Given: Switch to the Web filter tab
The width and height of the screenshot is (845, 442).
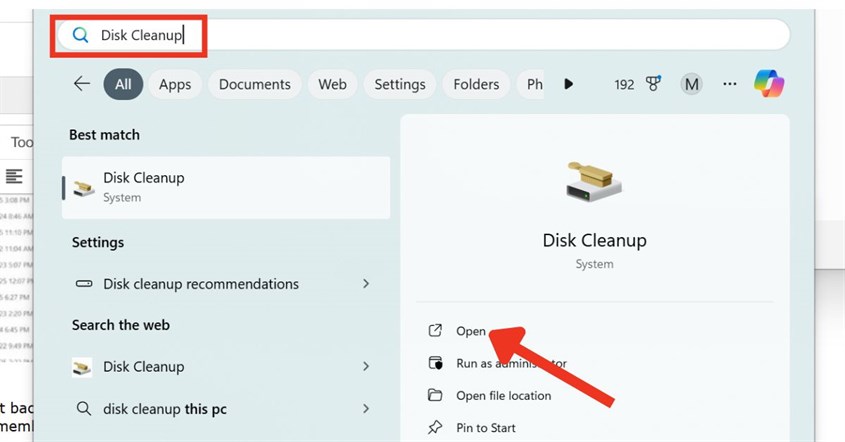Looking at the screenshot, I should point(332,84).
